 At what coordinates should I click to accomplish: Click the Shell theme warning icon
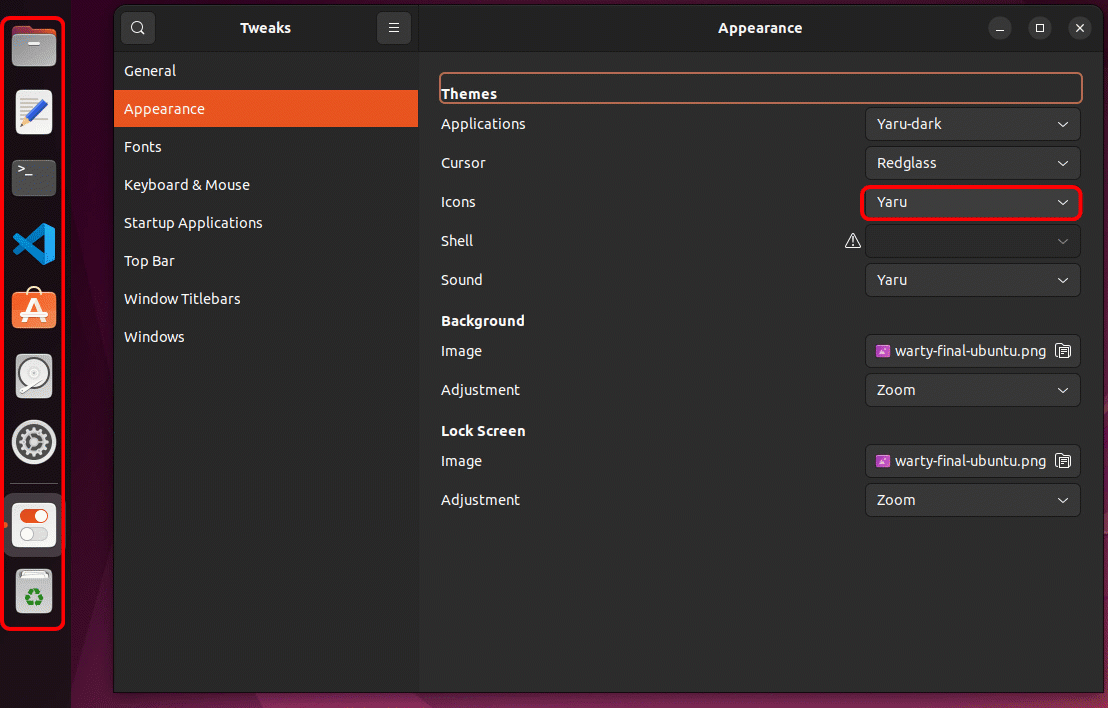pos(853,241)
